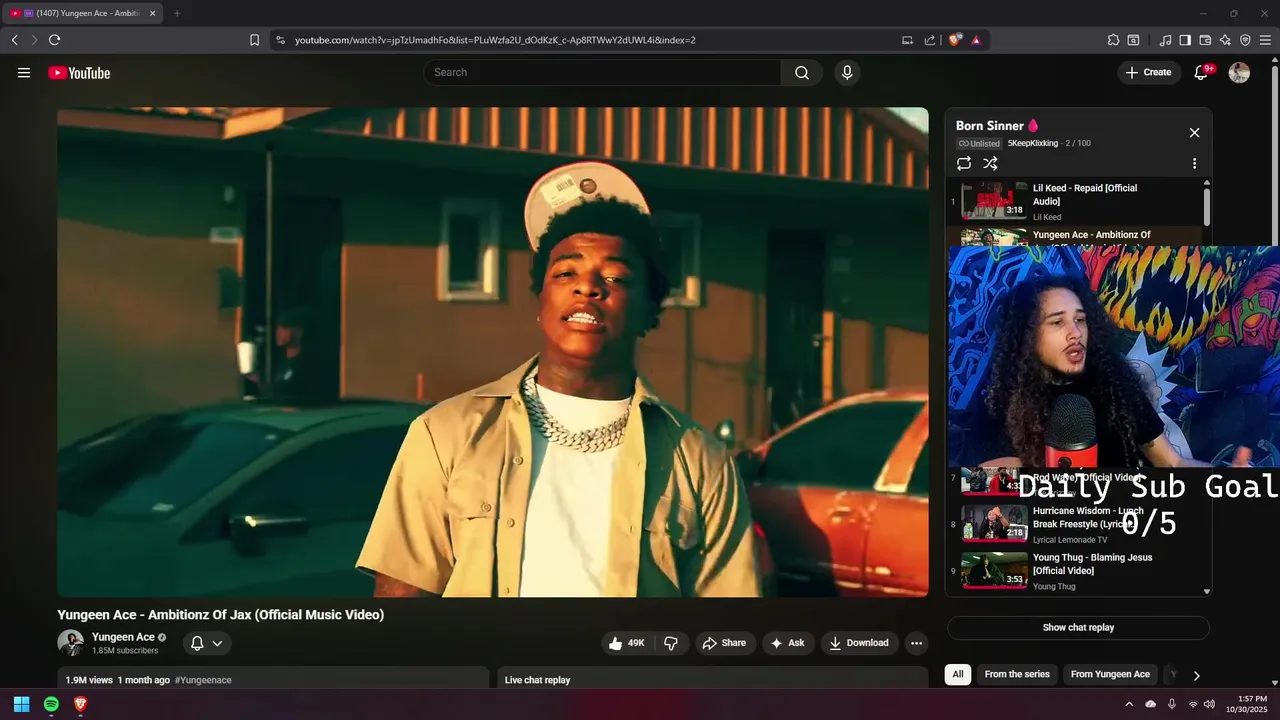
Task: Play Young Thug - Blaming Jesus
Action: tap(1076, 571)
